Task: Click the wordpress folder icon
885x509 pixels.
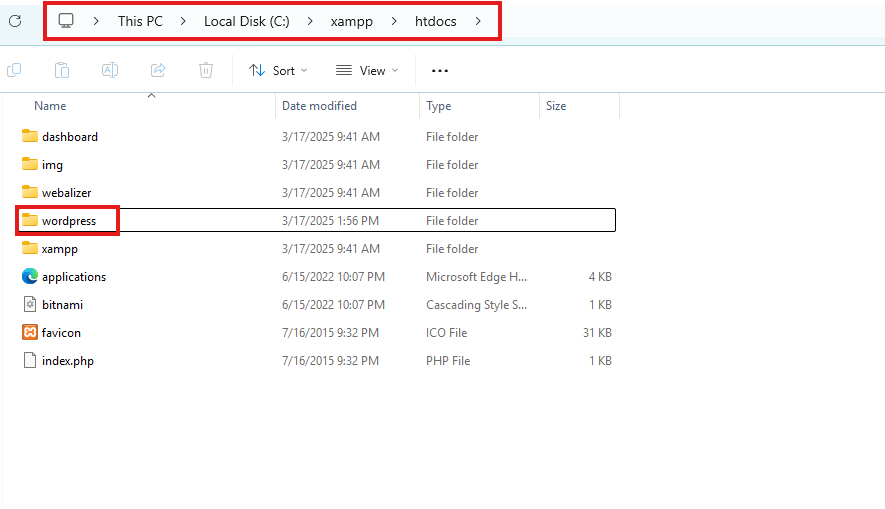Action: point(30,220)
